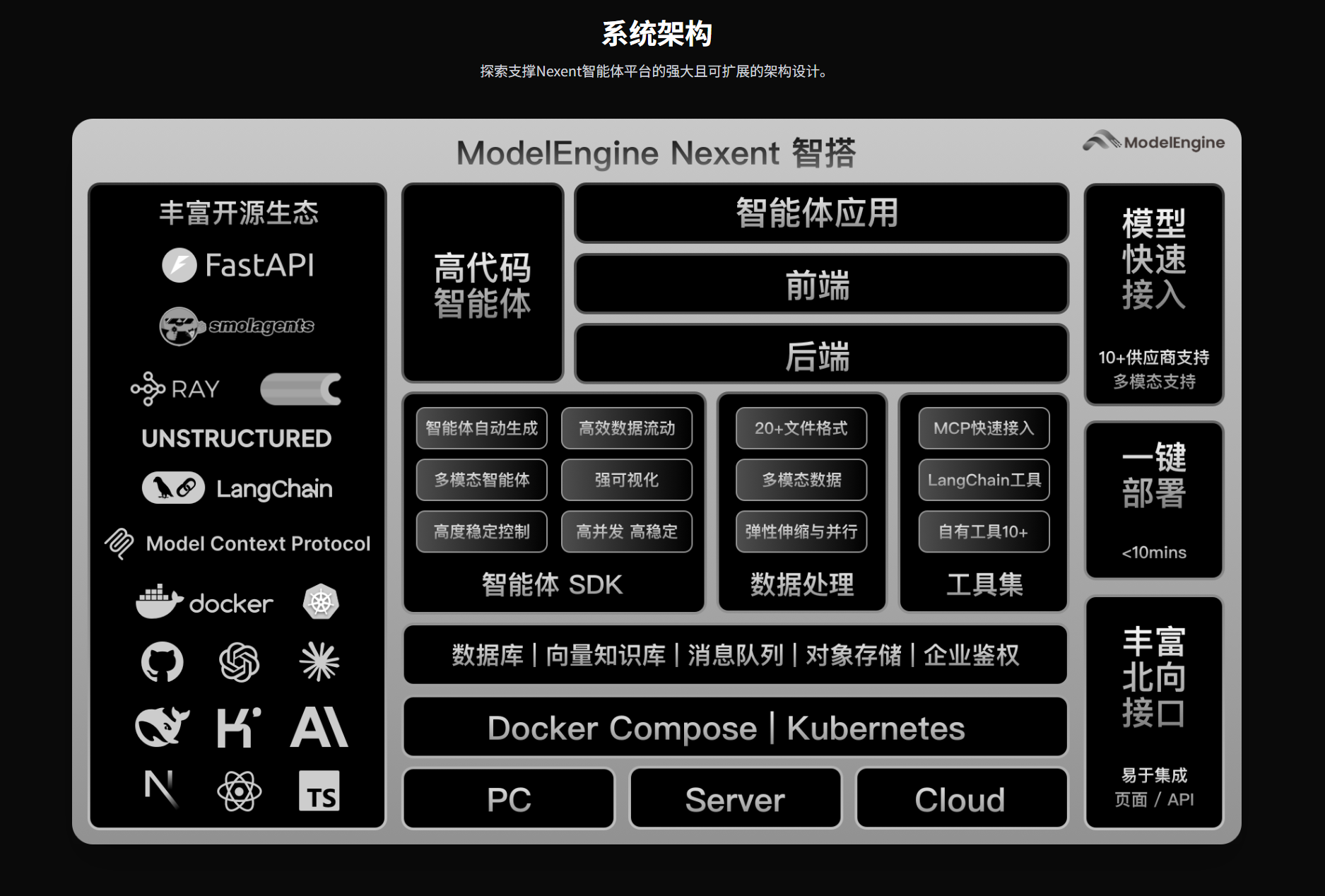The image size is (1325, 896).
Task: Click the 系统架构 page heading
Action: coord(656,33)
